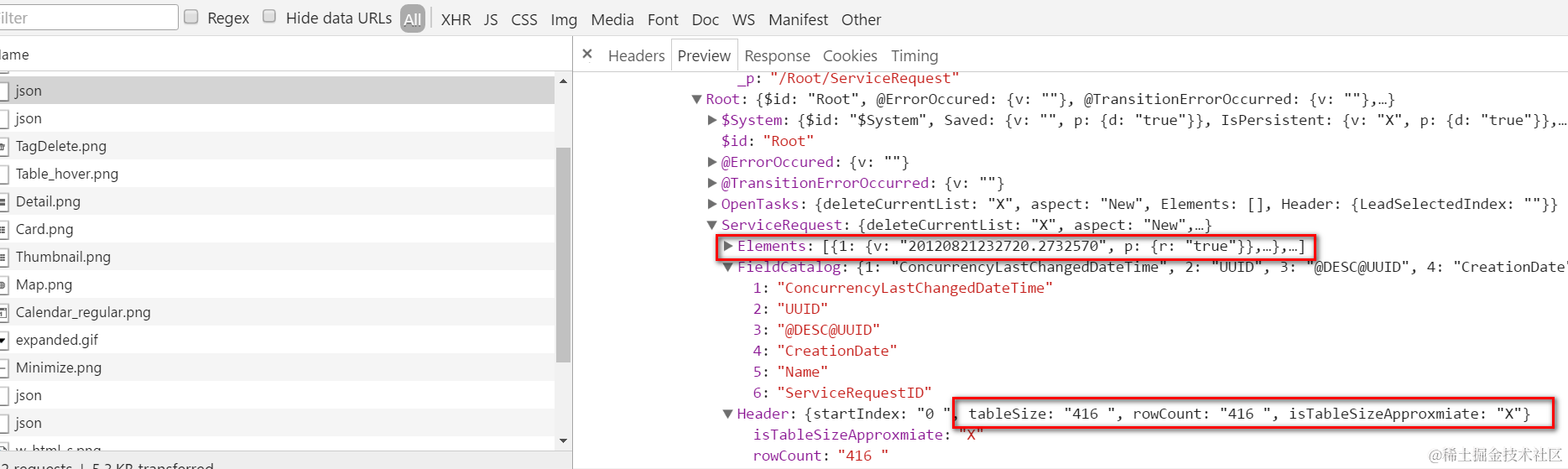Viewport: 1568px width, 469px height.
Task: Select the Table_hover.png request
Action: (277, 174)
